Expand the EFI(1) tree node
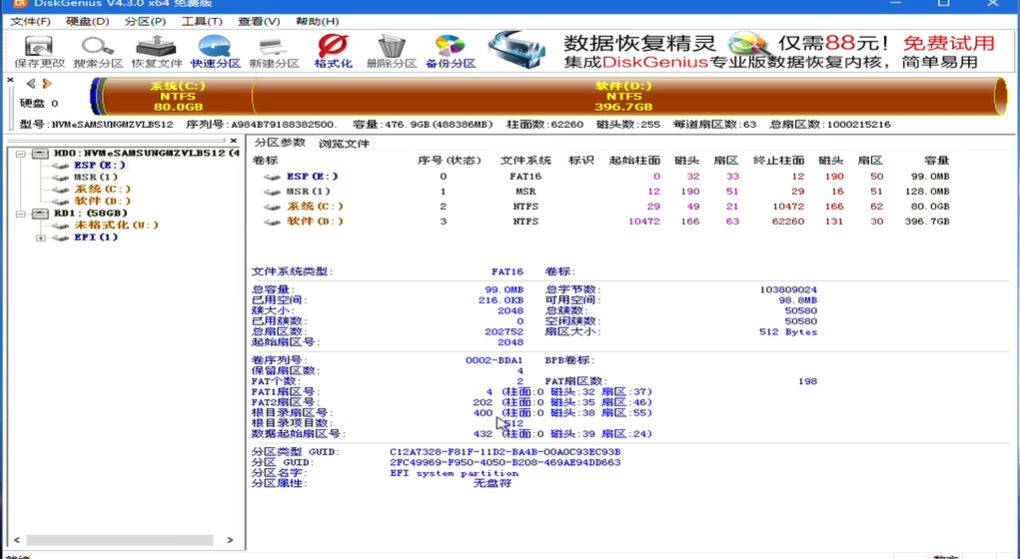The width and height of the screenshot is (1020, 559). coord(40,238)
